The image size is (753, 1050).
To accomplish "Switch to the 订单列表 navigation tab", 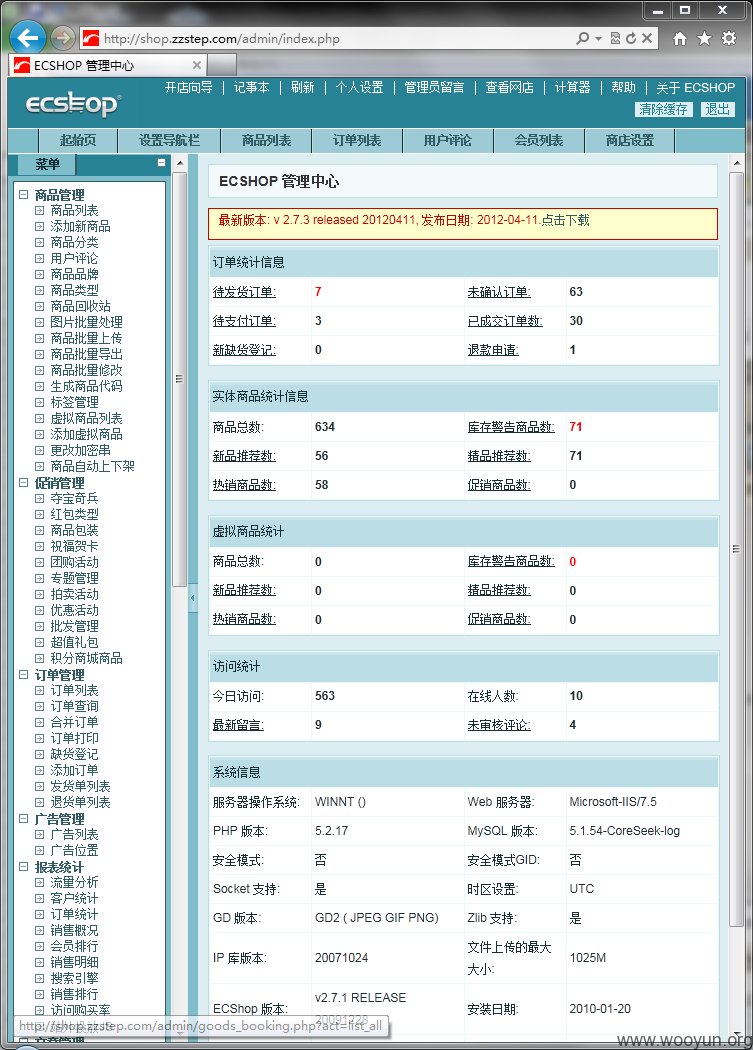I will tap(357, 141).
